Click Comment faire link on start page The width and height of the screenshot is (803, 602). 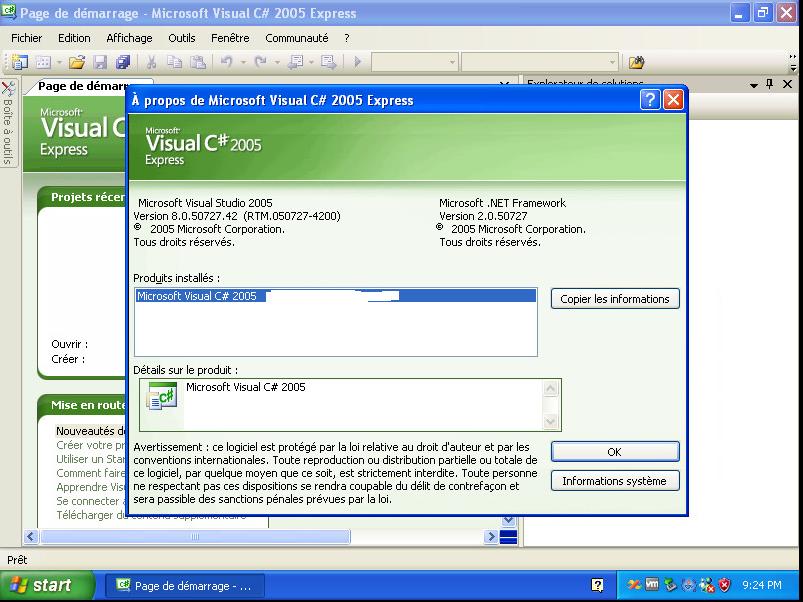pos(91,473)
